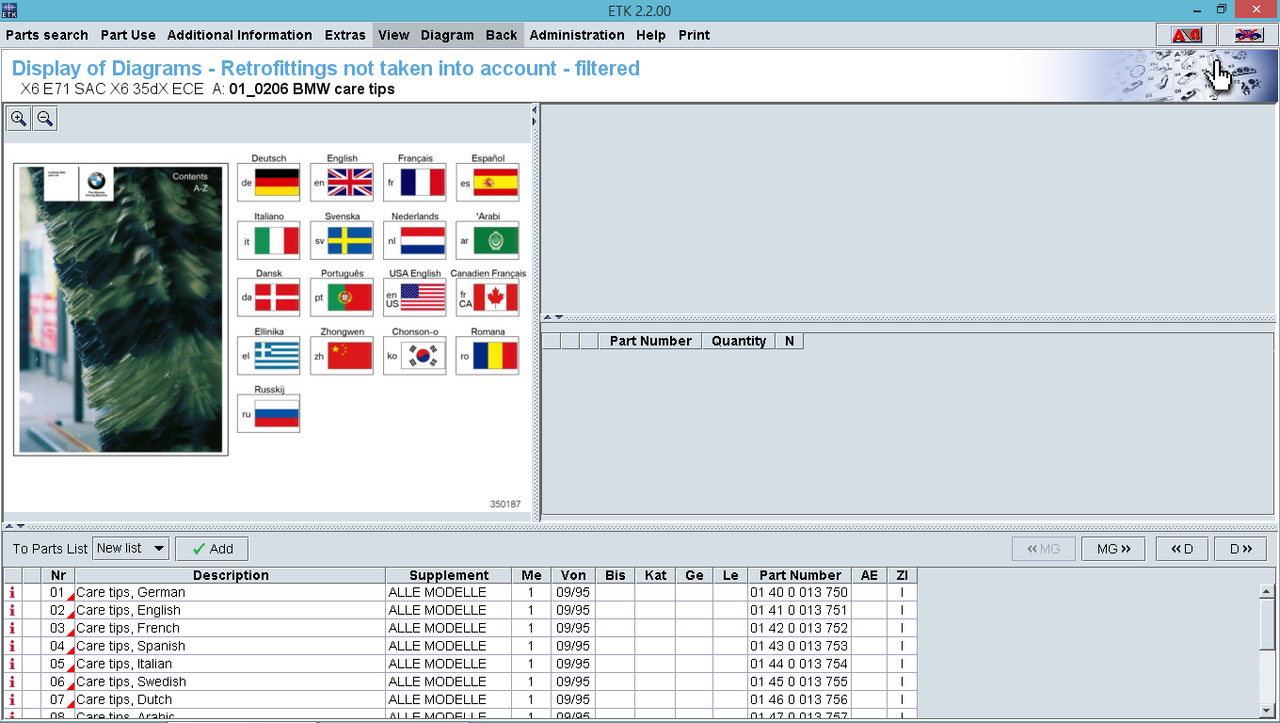Viewport: 1280px width, 723px height.
Task: Open the Diagram menu
Action: pos(447,35)
